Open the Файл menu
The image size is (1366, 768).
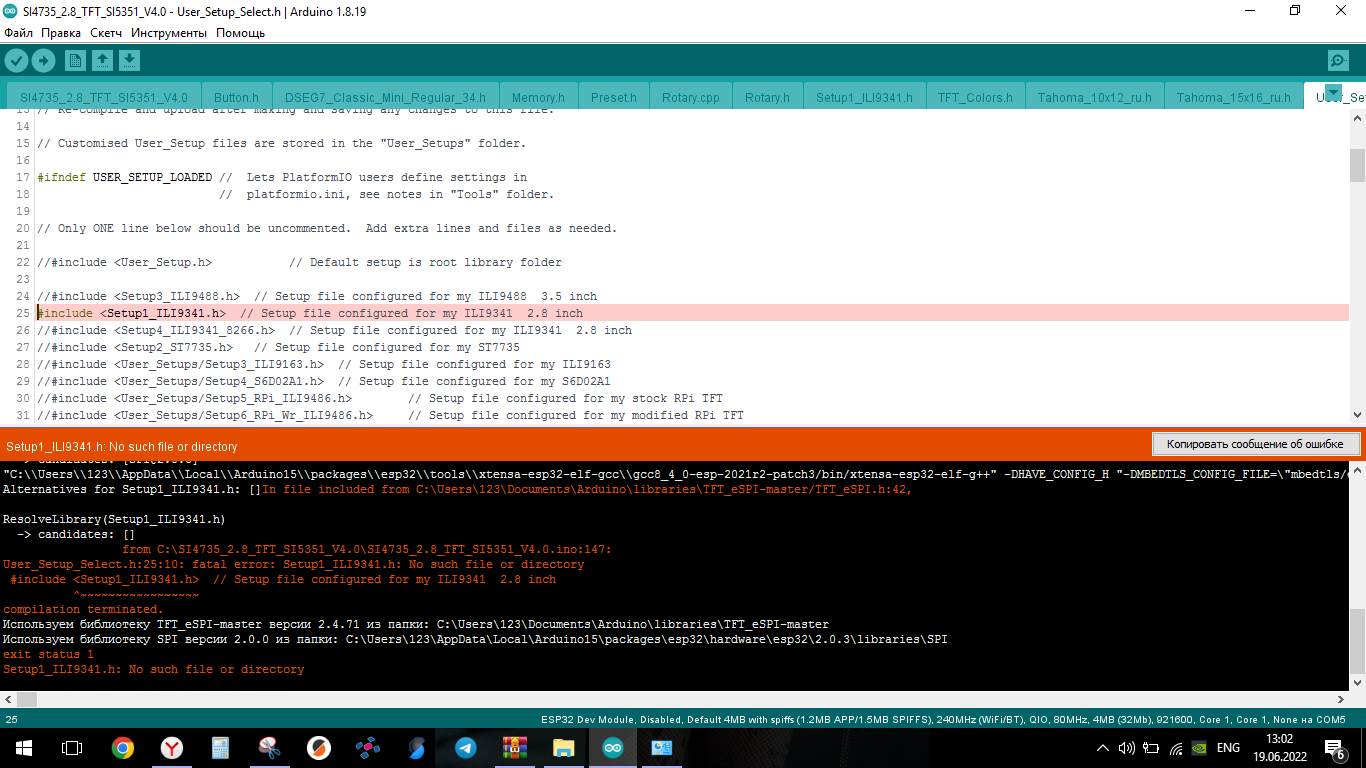pos(18,33)
